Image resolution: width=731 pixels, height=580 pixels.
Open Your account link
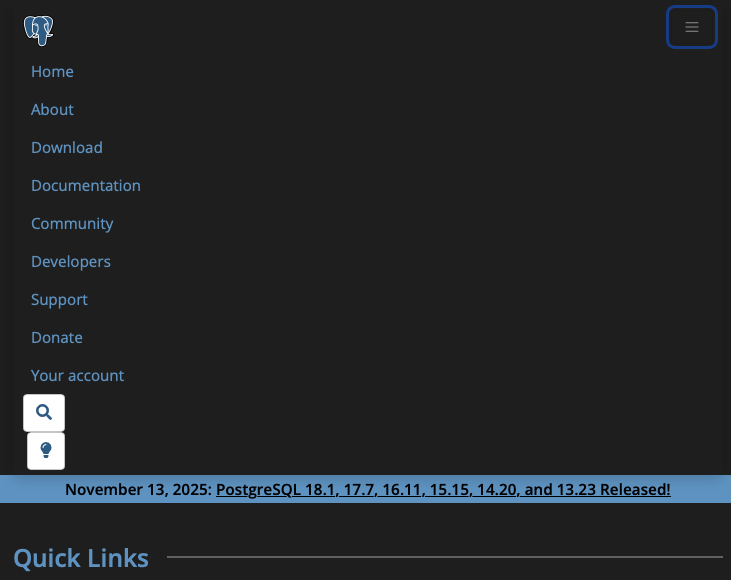[78, 376]
